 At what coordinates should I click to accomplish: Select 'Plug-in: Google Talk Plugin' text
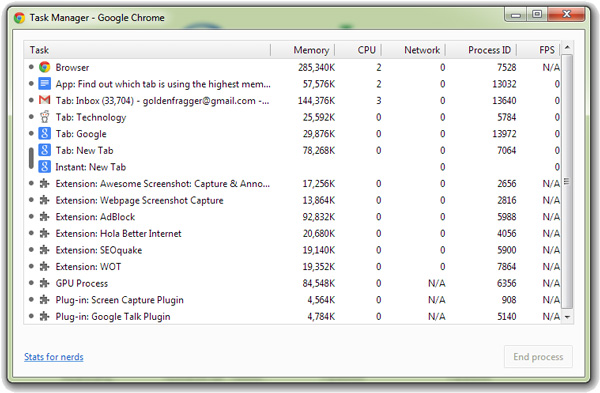113,317
